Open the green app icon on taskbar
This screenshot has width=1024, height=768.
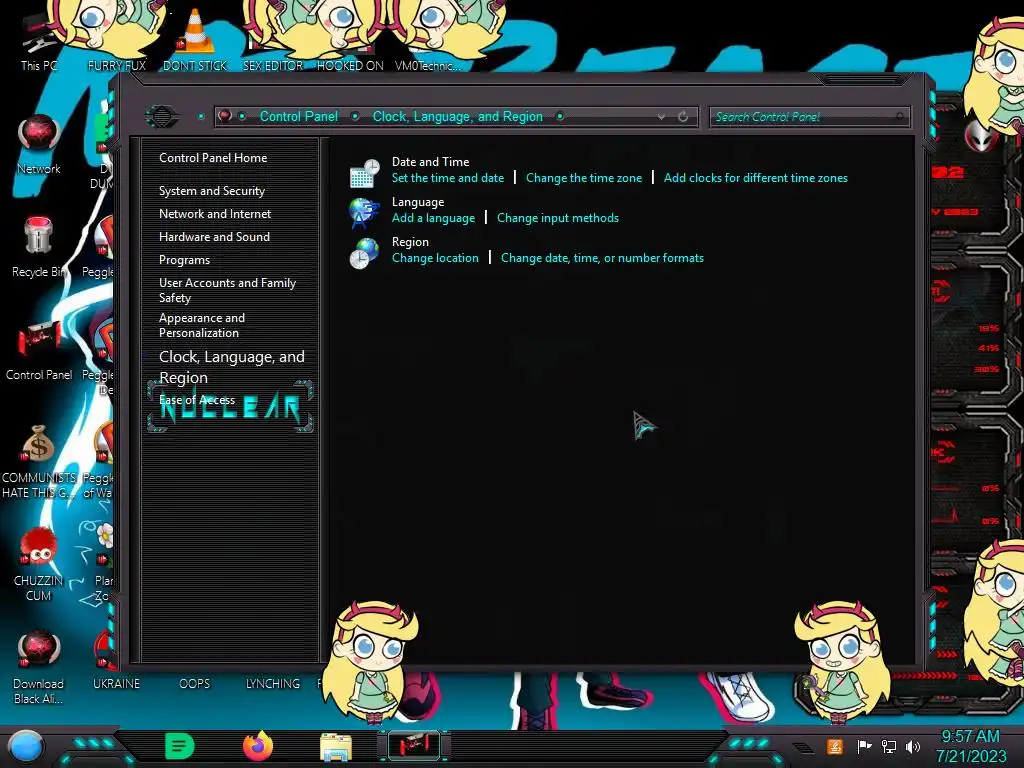tap(180, 746)
